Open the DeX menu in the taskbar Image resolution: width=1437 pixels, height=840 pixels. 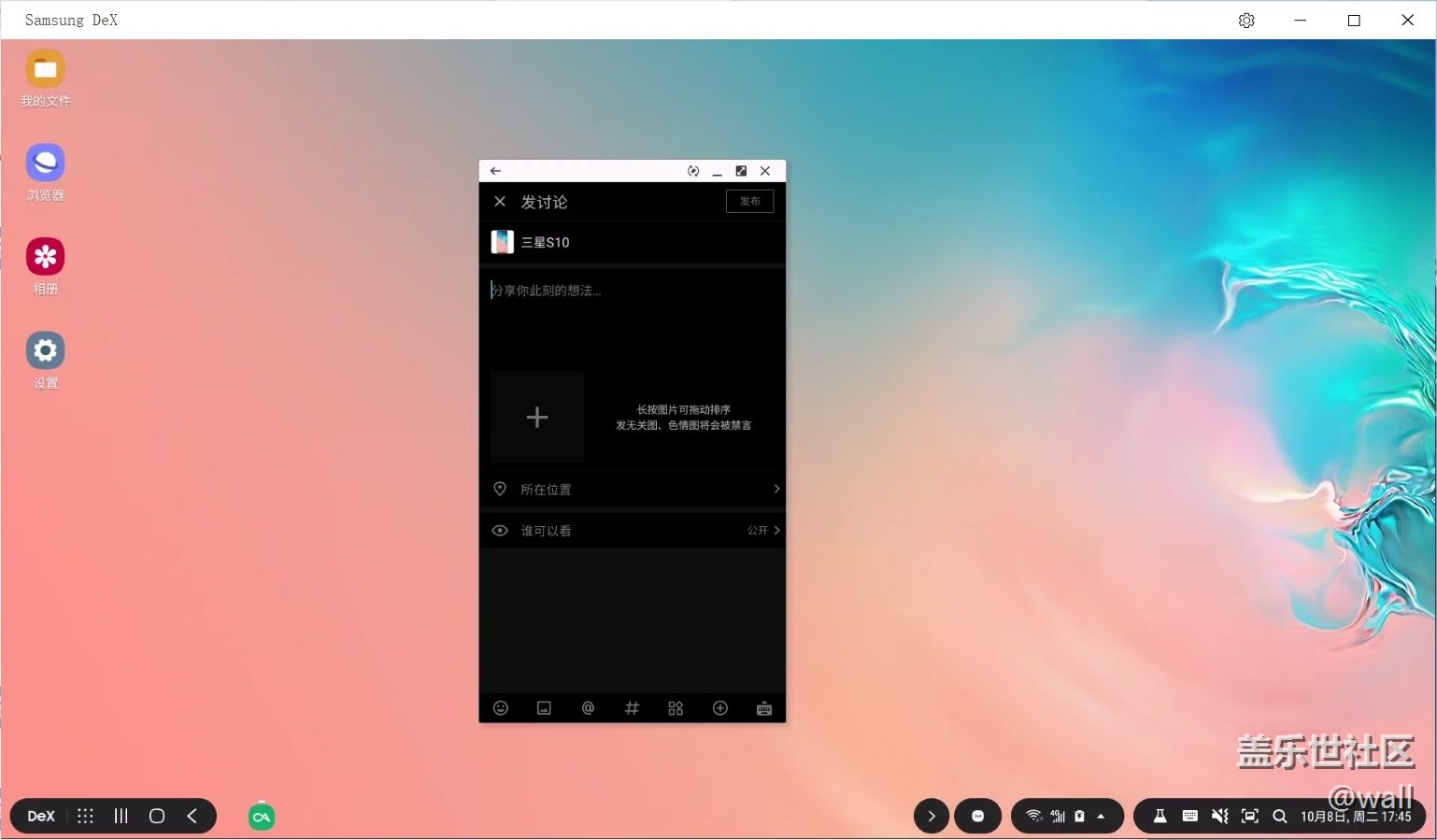pos(41,816)
